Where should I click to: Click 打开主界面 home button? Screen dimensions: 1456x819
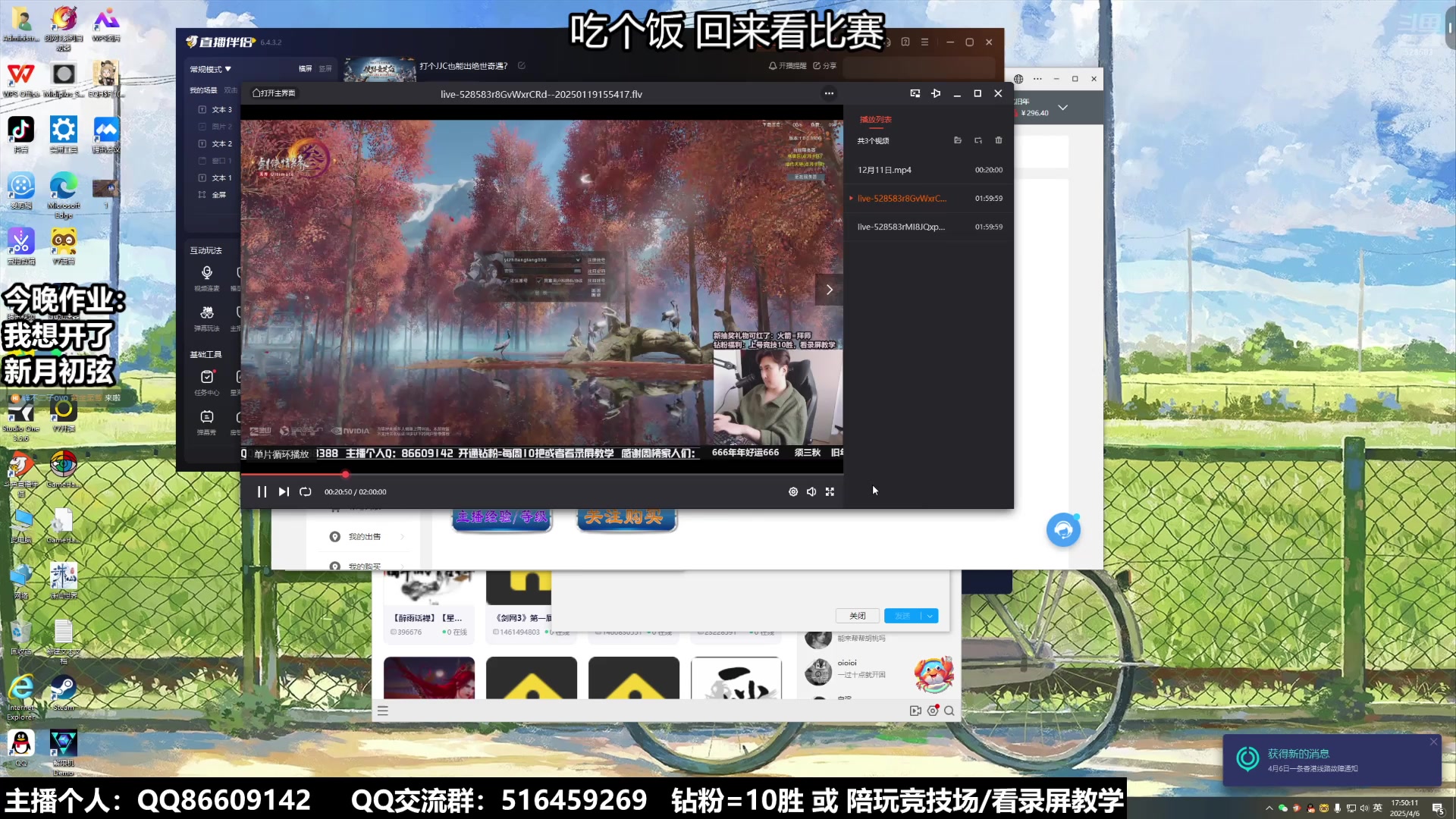pyautogui.click(x=274, y=93)
